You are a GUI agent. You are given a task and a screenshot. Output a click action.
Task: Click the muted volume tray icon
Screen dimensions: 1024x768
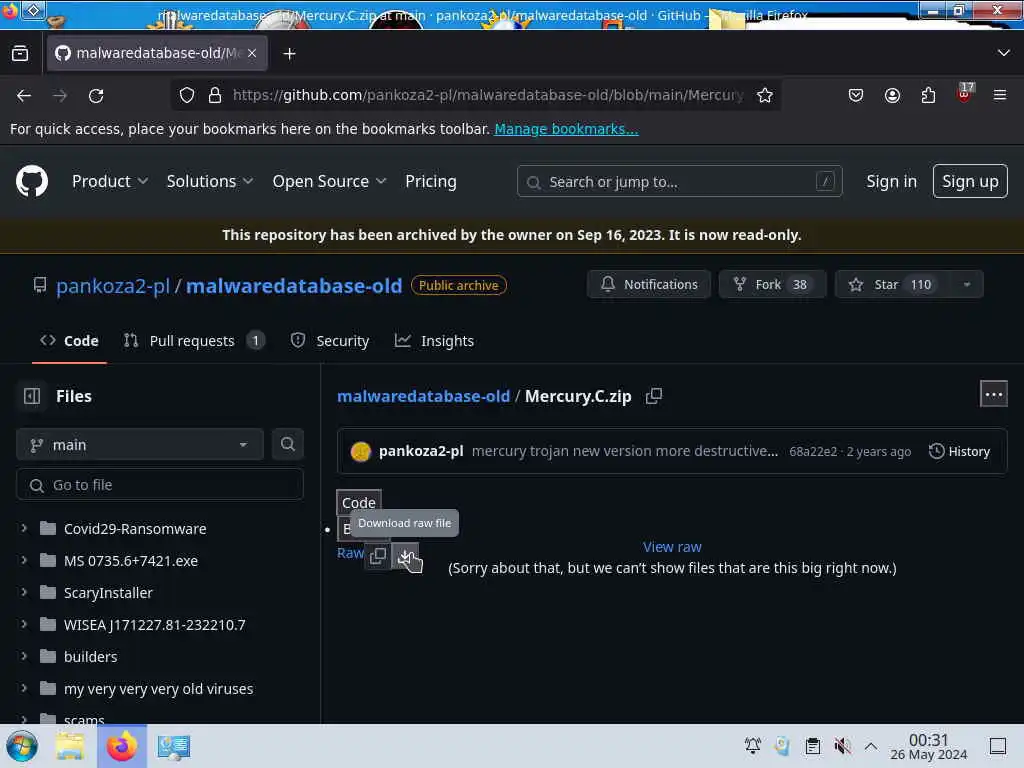coord(842,746)
